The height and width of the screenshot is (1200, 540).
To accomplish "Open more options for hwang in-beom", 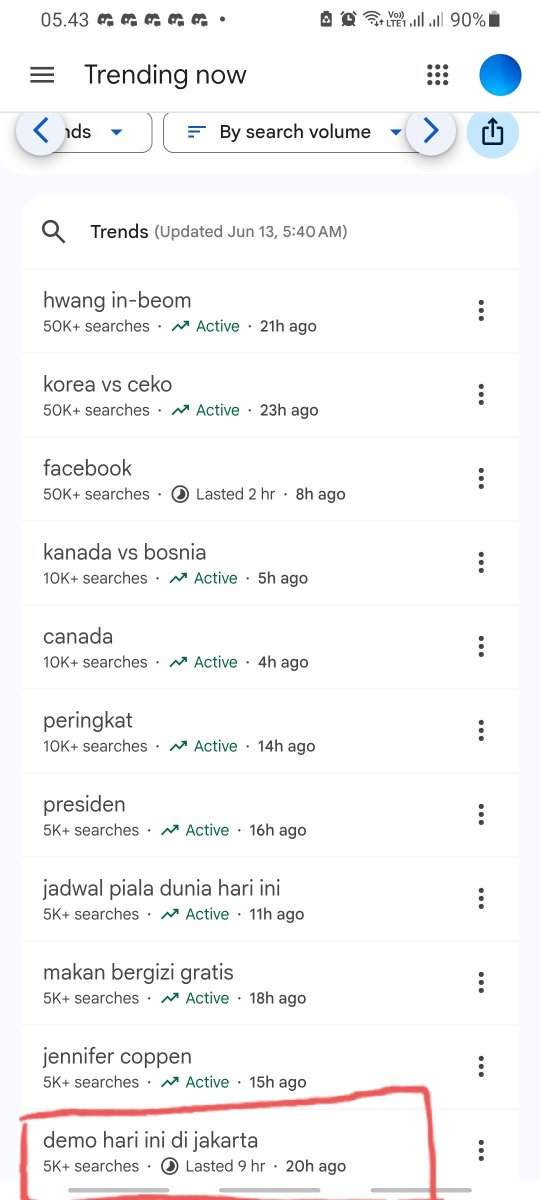I will pos(481,311).
